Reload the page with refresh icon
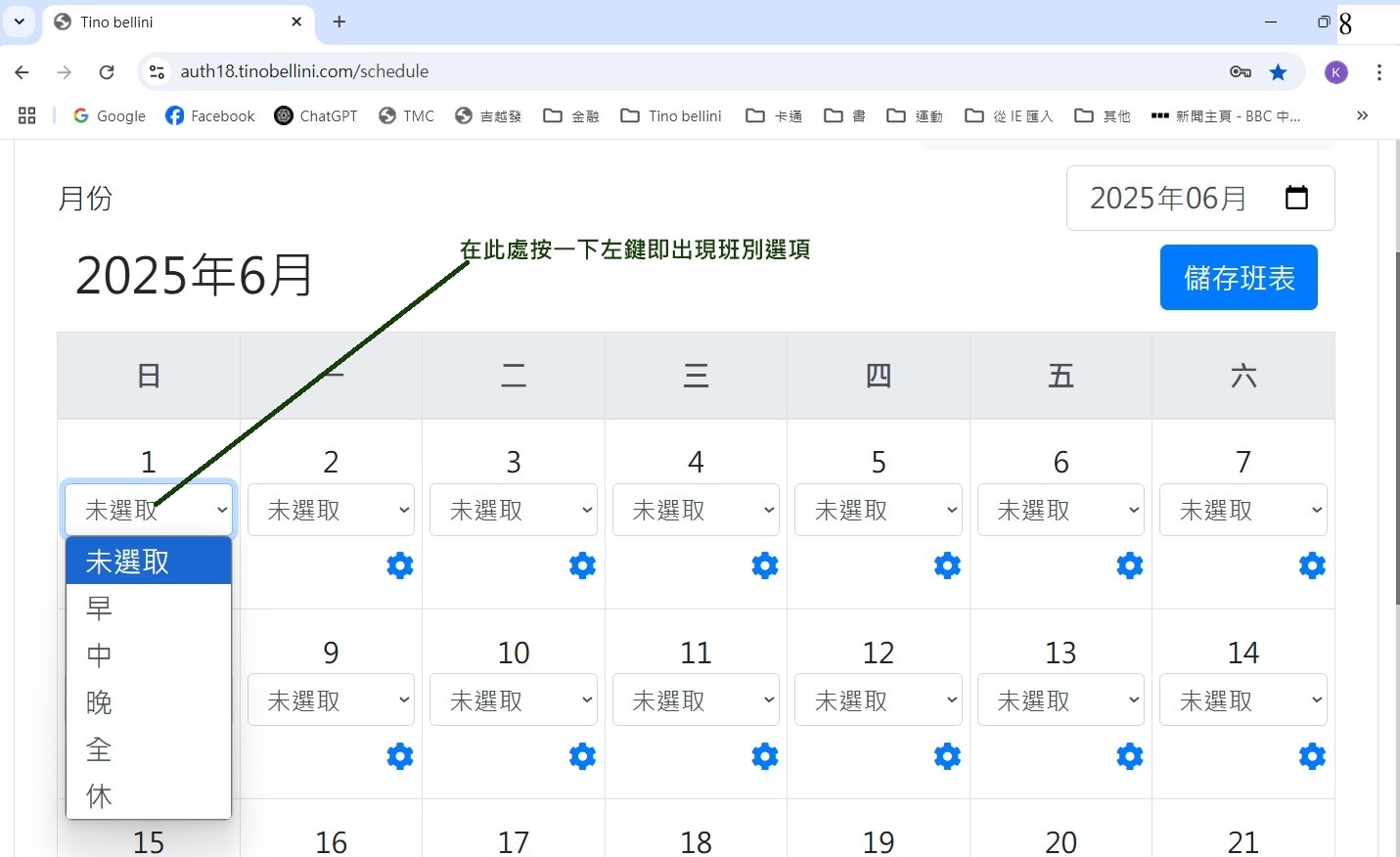Screen dimensions: 1400x857 (107, 71)
